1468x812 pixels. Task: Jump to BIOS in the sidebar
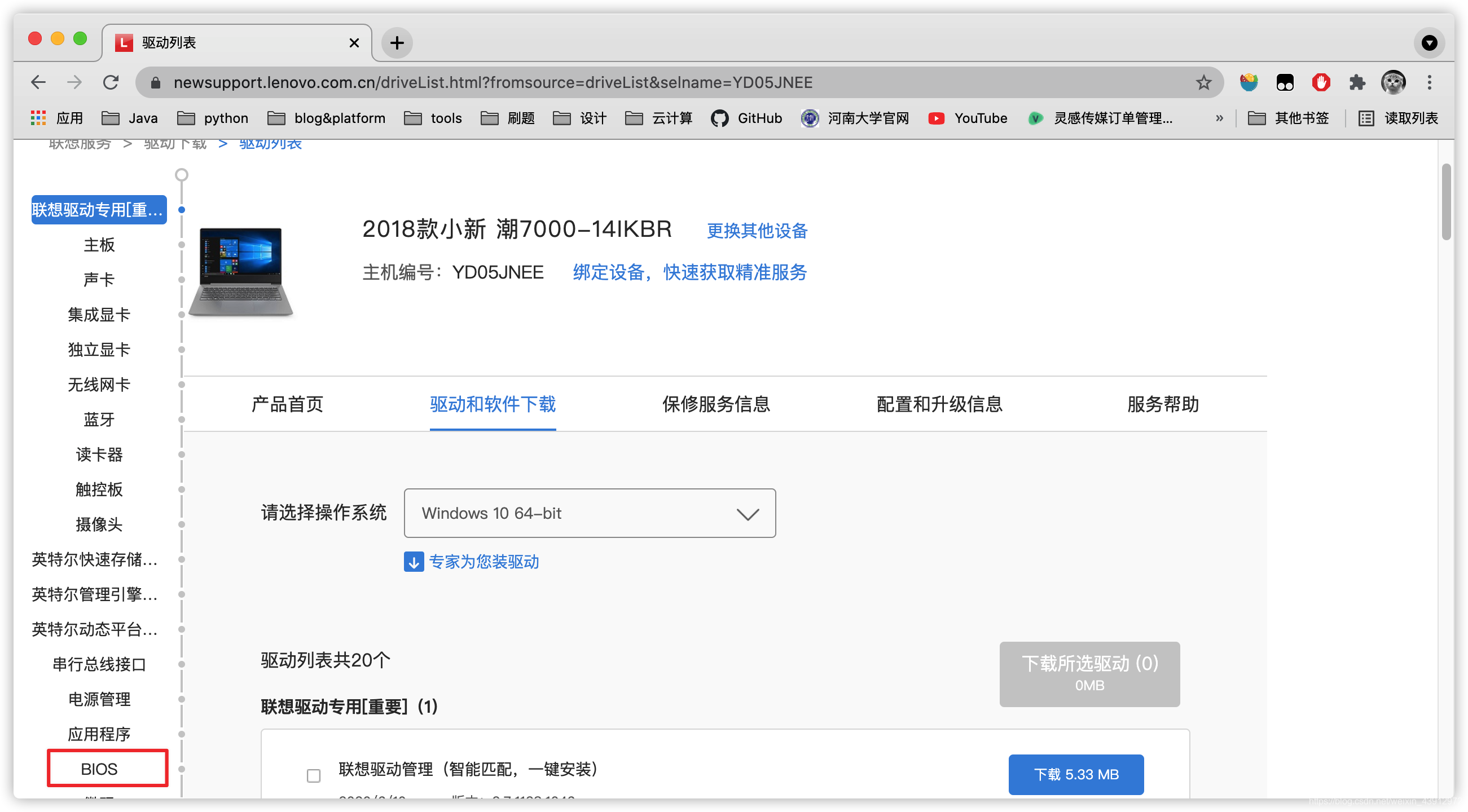coord(99,769)
